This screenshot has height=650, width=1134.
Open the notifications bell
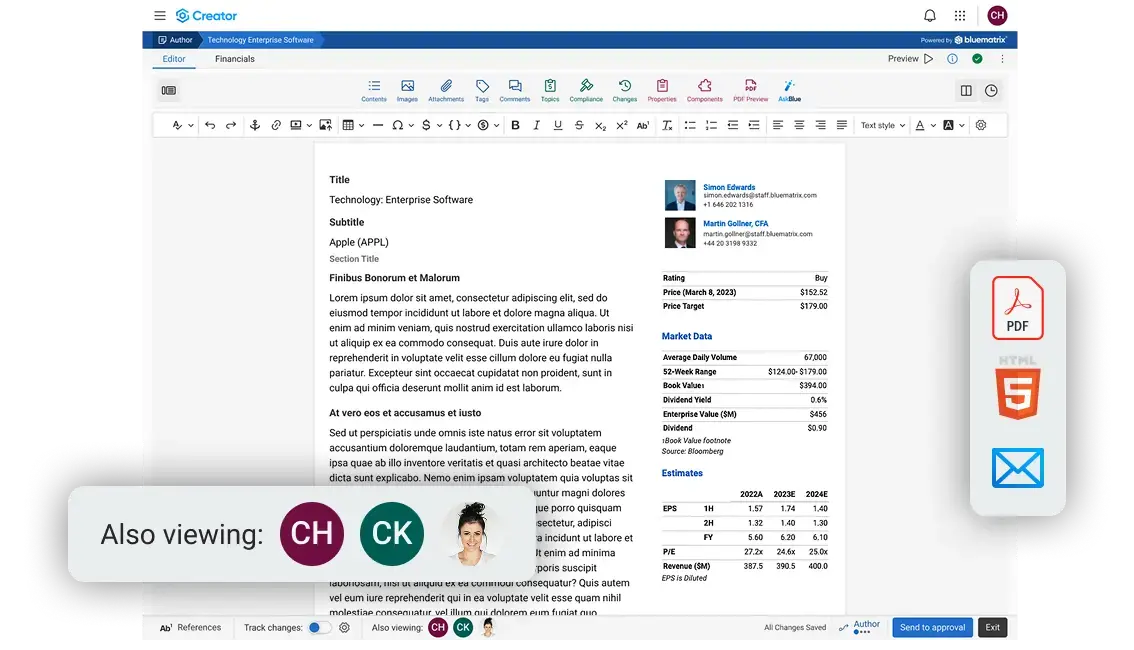929,15
